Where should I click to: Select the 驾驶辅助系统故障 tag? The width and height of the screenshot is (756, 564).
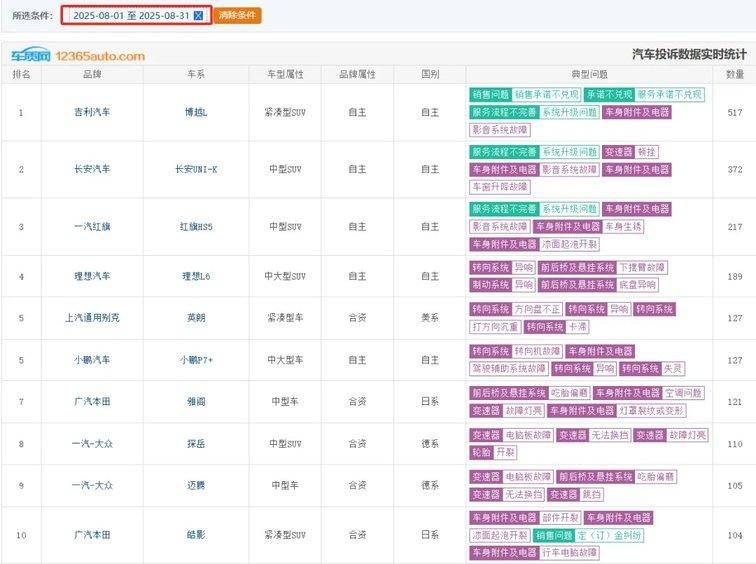tap(509, 369)
